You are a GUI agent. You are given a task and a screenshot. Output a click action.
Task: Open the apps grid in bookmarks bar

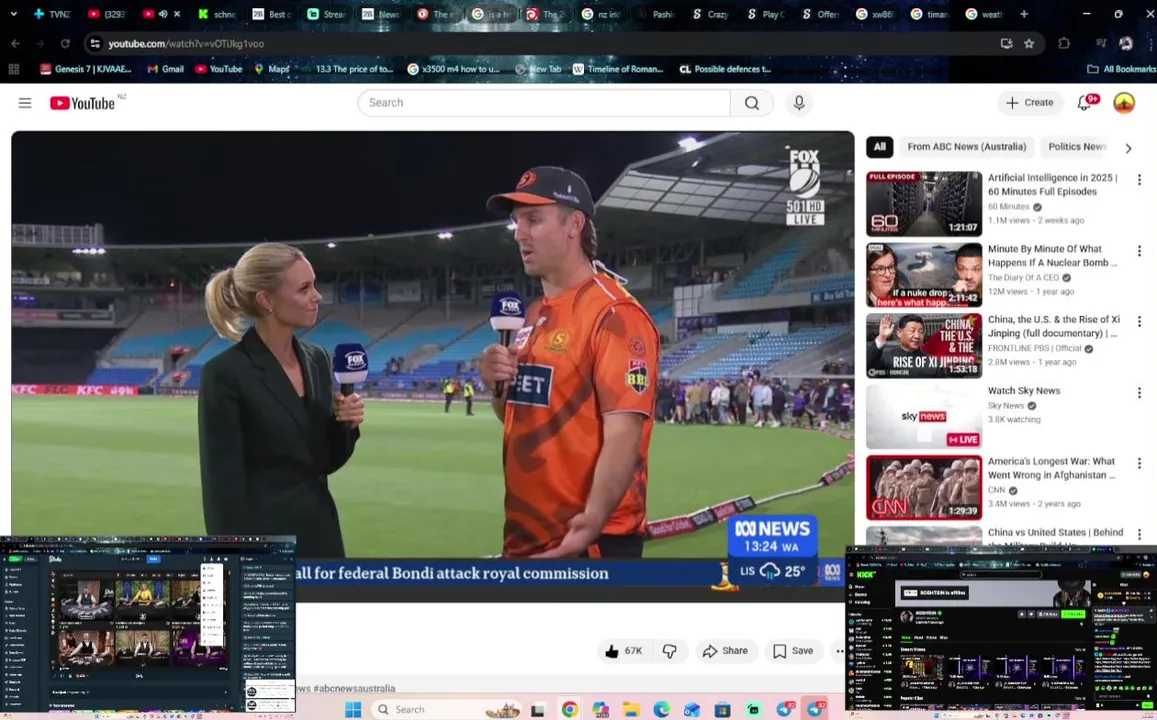click(x=13, y=69)
